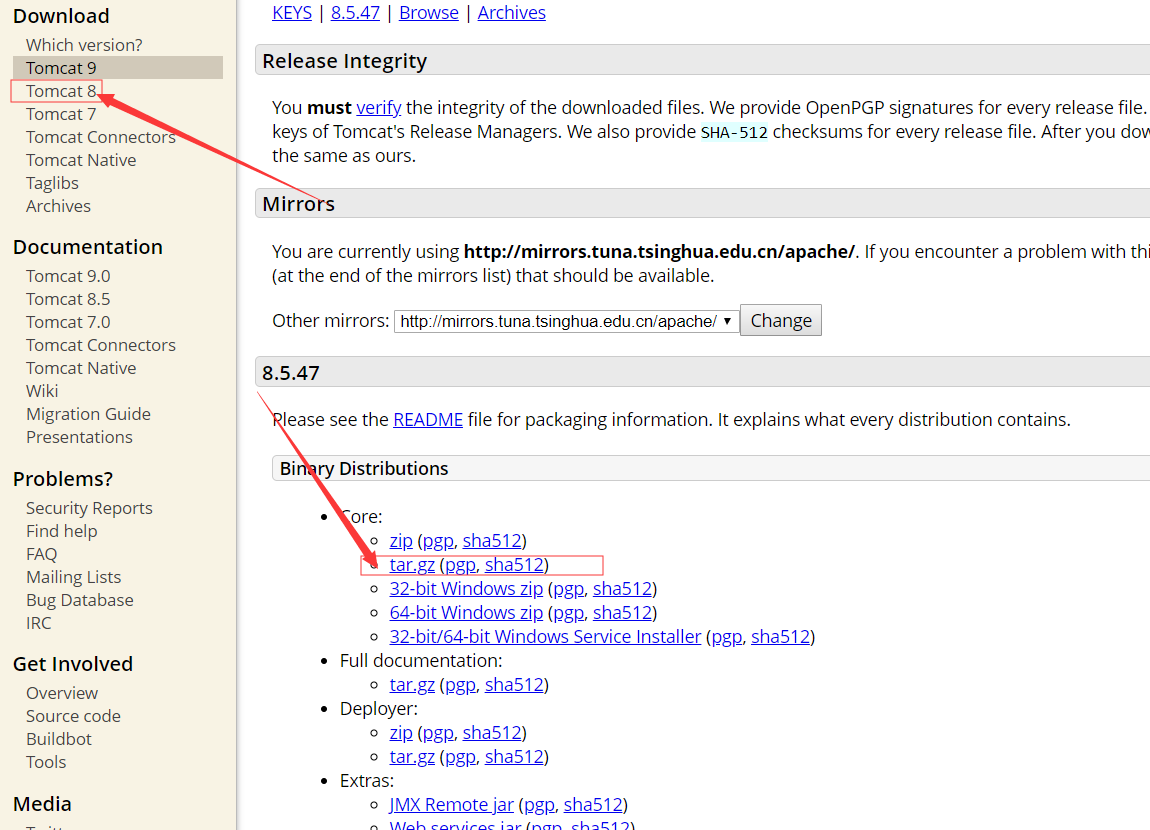This screenshot has height=830, width=1150.
Task: Open the 8.5.47 link at top
Action: click(355, 12)
